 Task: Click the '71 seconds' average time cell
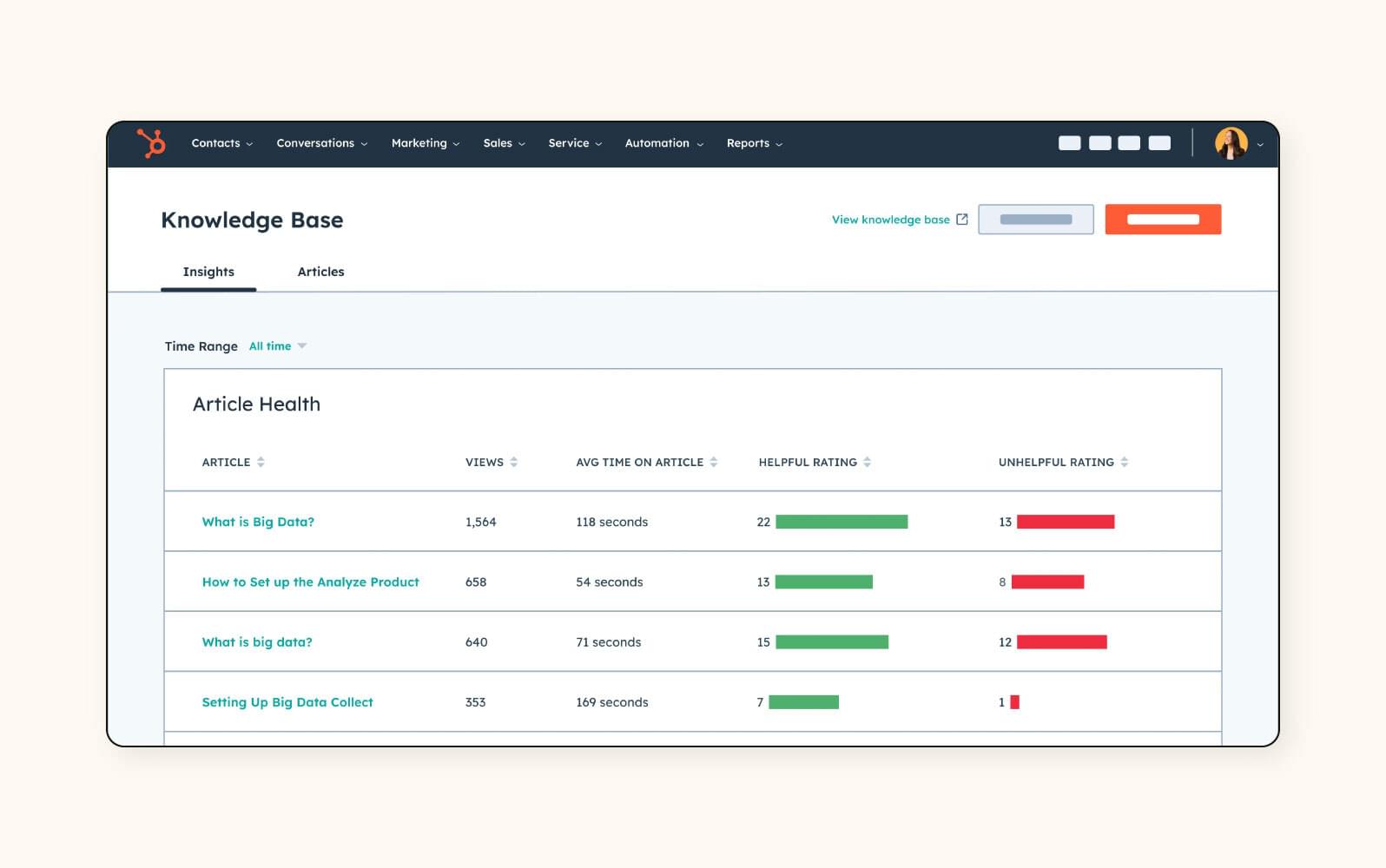point(608,642)
